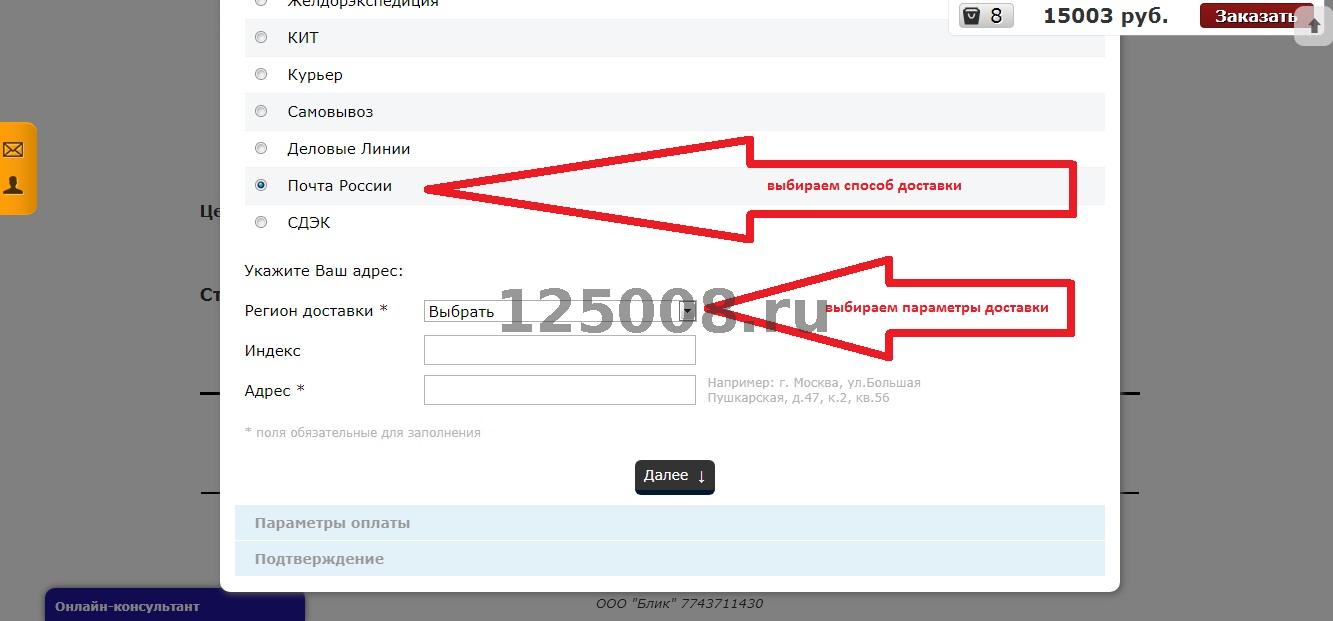Select the Желдорэкспедиция delivery option
Viewport: 1333px width, 621px height.
[x=261, y=3]
